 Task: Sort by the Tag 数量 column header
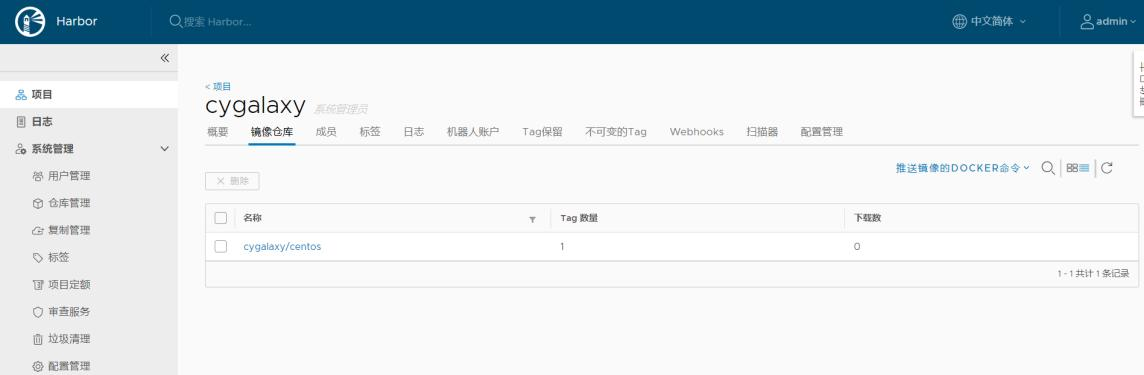pos(579,218)
